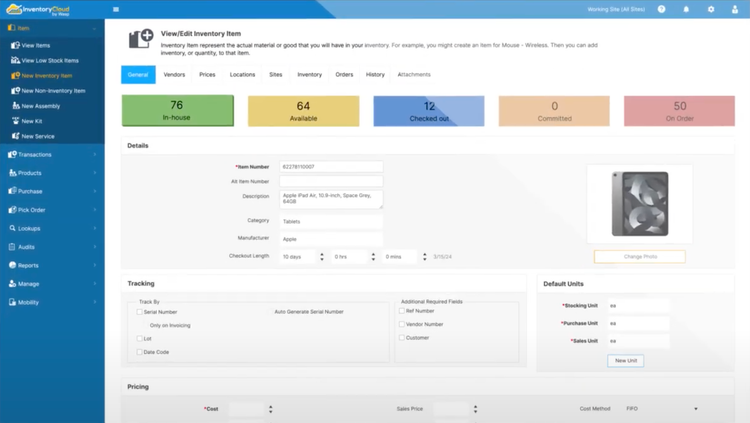Expand the Reports menu chevron
This screenshot has height=423, width=750.
point(95,265)
